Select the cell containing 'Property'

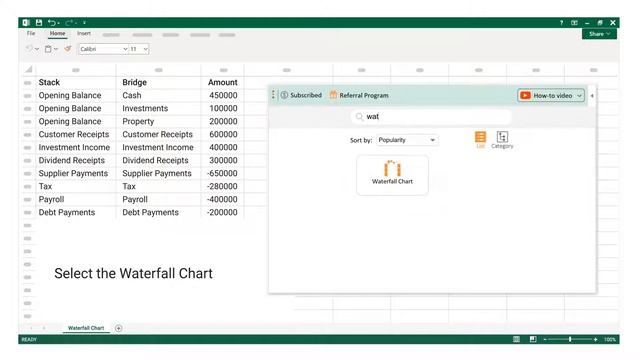pos(158,122)
